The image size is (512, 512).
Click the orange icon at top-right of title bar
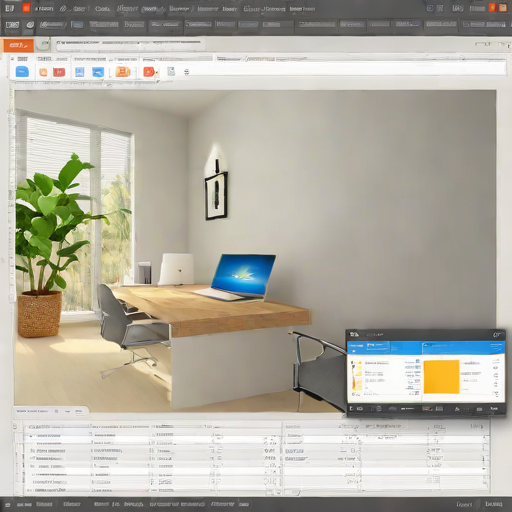point(503,8)
